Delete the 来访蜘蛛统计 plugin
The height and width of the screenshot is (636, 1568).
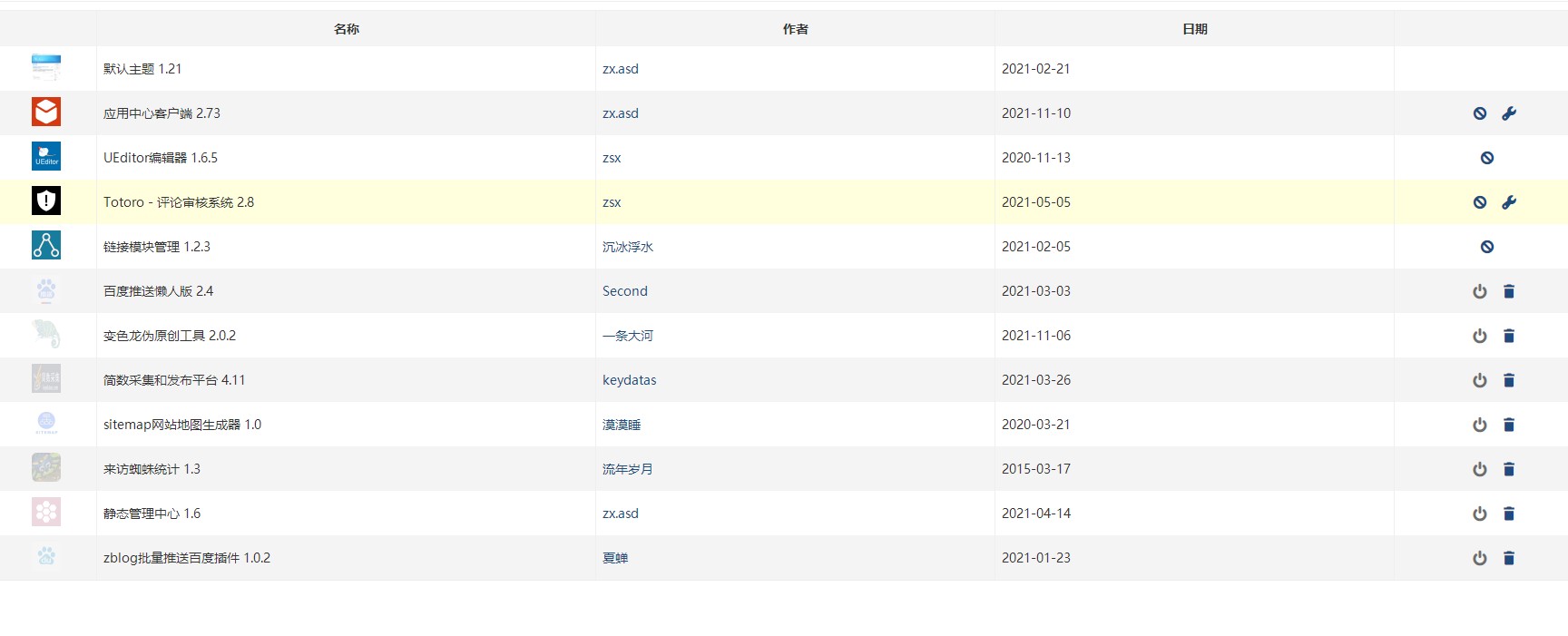click(1508, 469)
